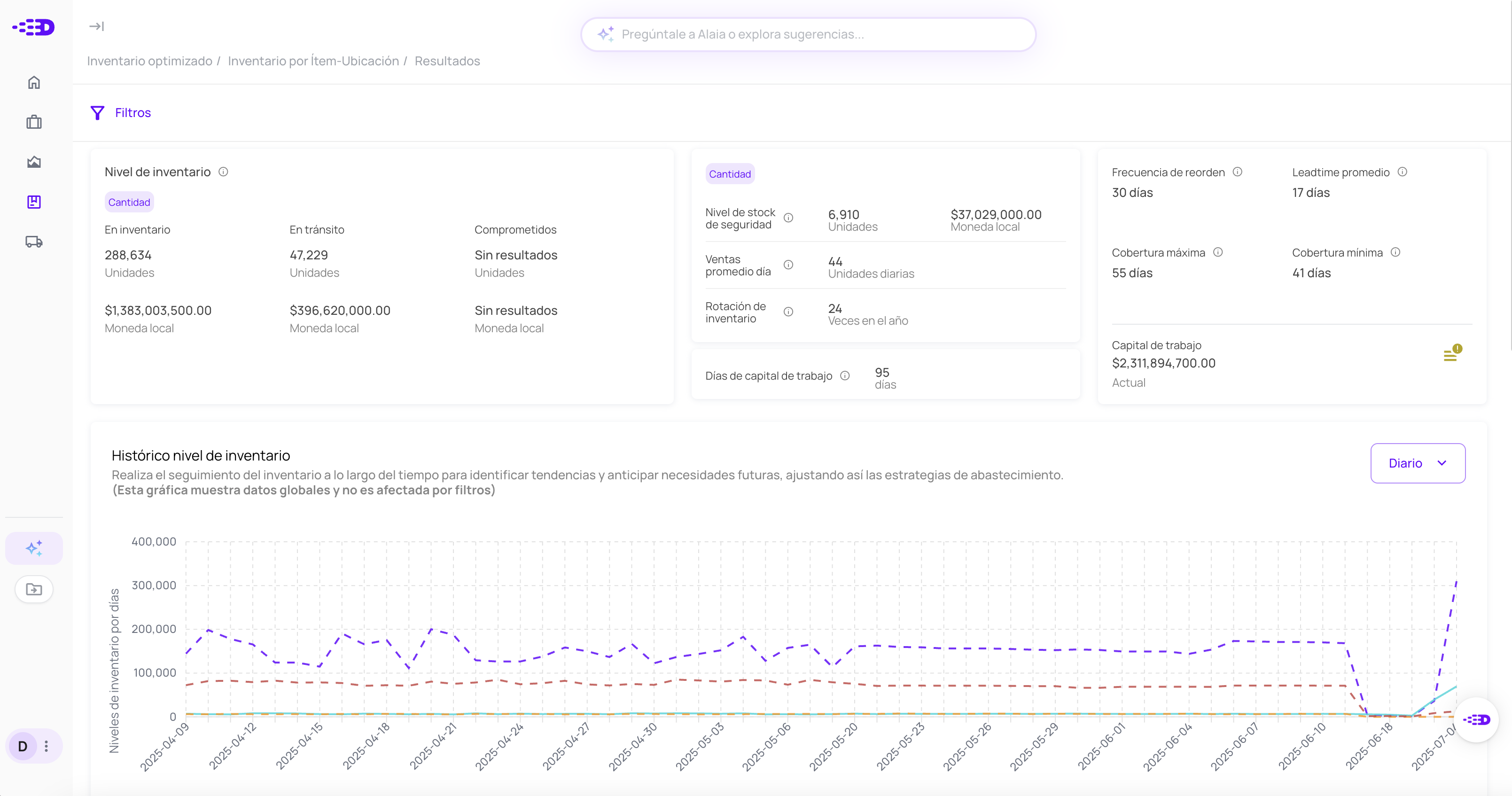This screenshot has height=796, width=1512.
Task: Click the 288,634 En inventario value
Action: [128, 255]
